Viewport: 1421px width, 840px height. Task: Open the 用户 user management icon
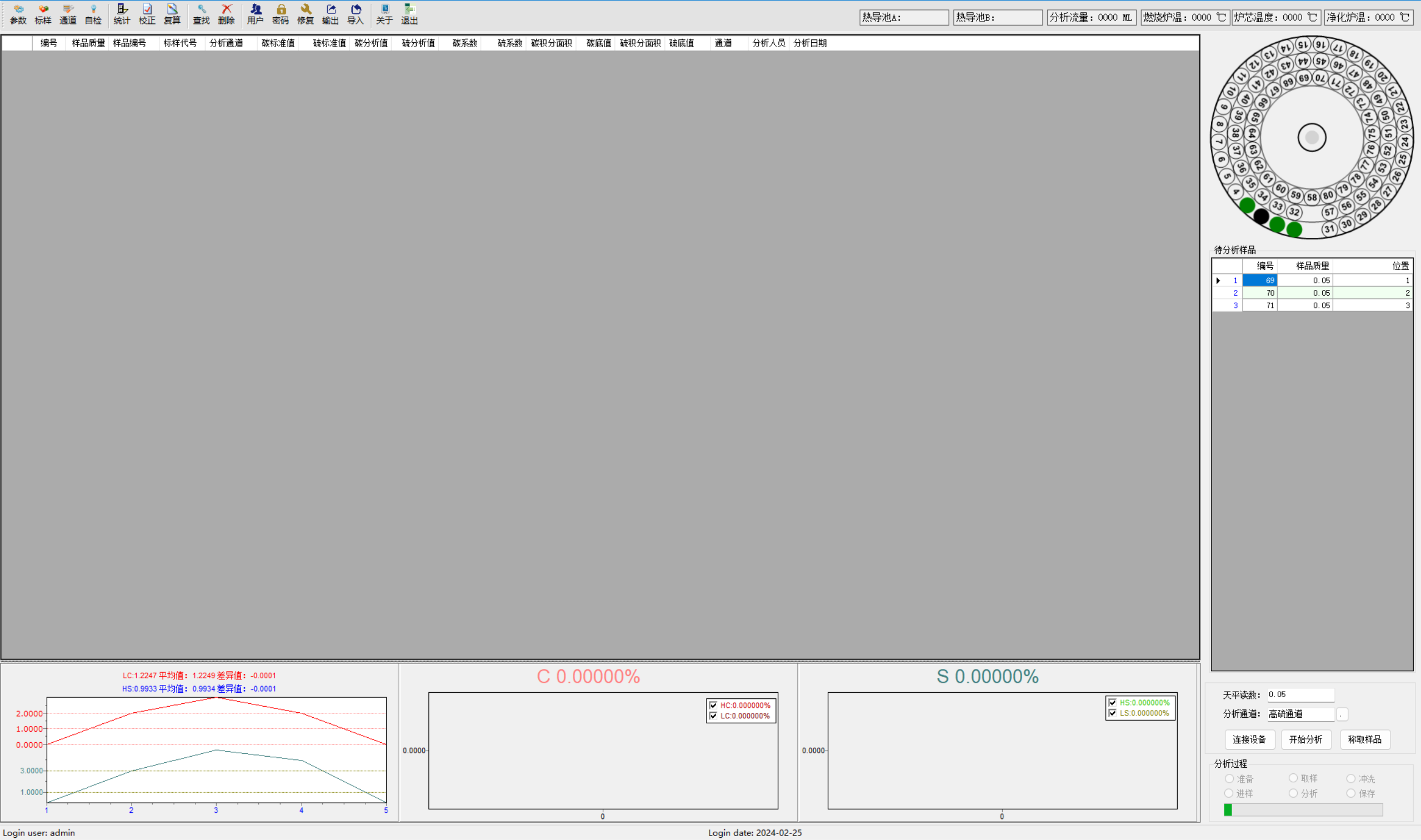point(255,14)
